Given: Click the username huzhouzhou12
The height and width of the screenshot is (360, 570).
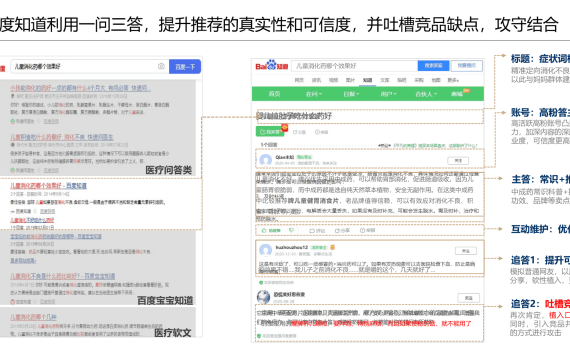Looking at the screenshot, I should click(x=292, y=247).
